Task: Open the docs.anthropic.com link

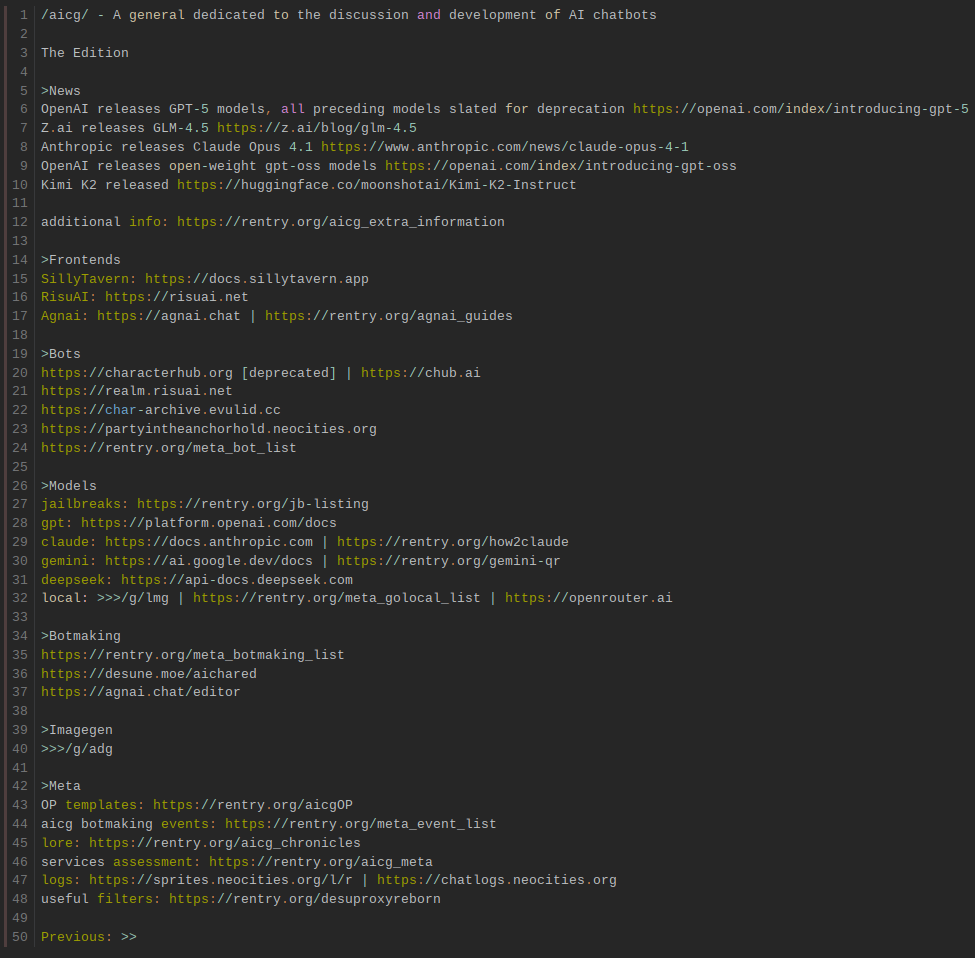Action: pos(209,542)
